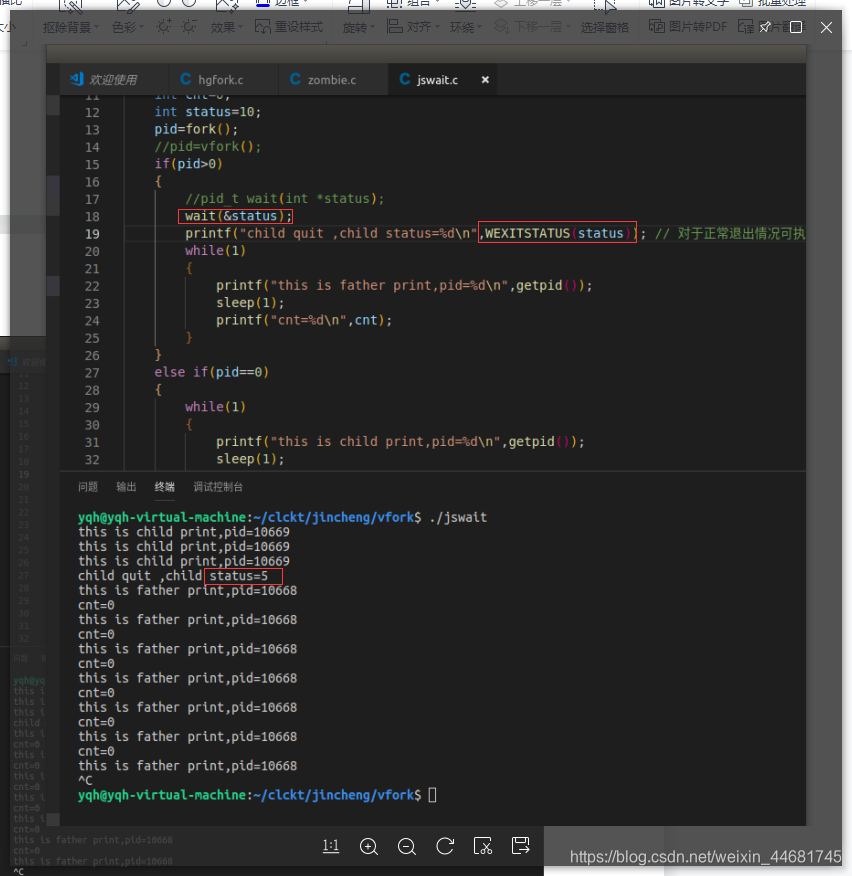This screenshot has width=852, height=876.
Task: Click the else if(pid==0) line
Action: pos(211,372)
